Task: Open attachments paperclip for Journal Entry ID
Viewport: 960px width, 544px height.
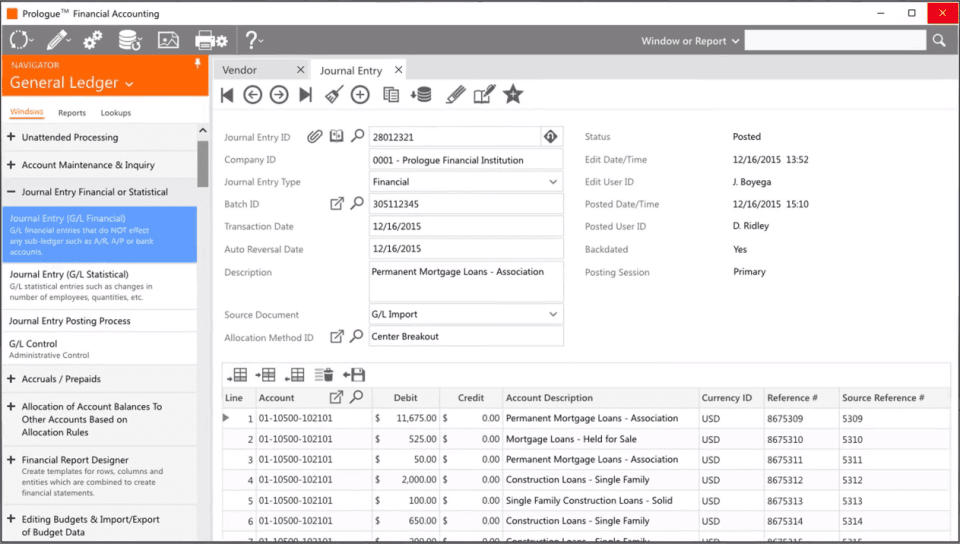Action: [315, 136]
